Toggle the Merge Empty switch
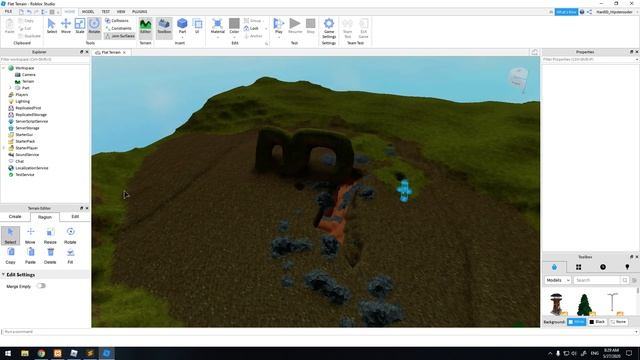This screenshot has height=360, width=640. point(41,286)
